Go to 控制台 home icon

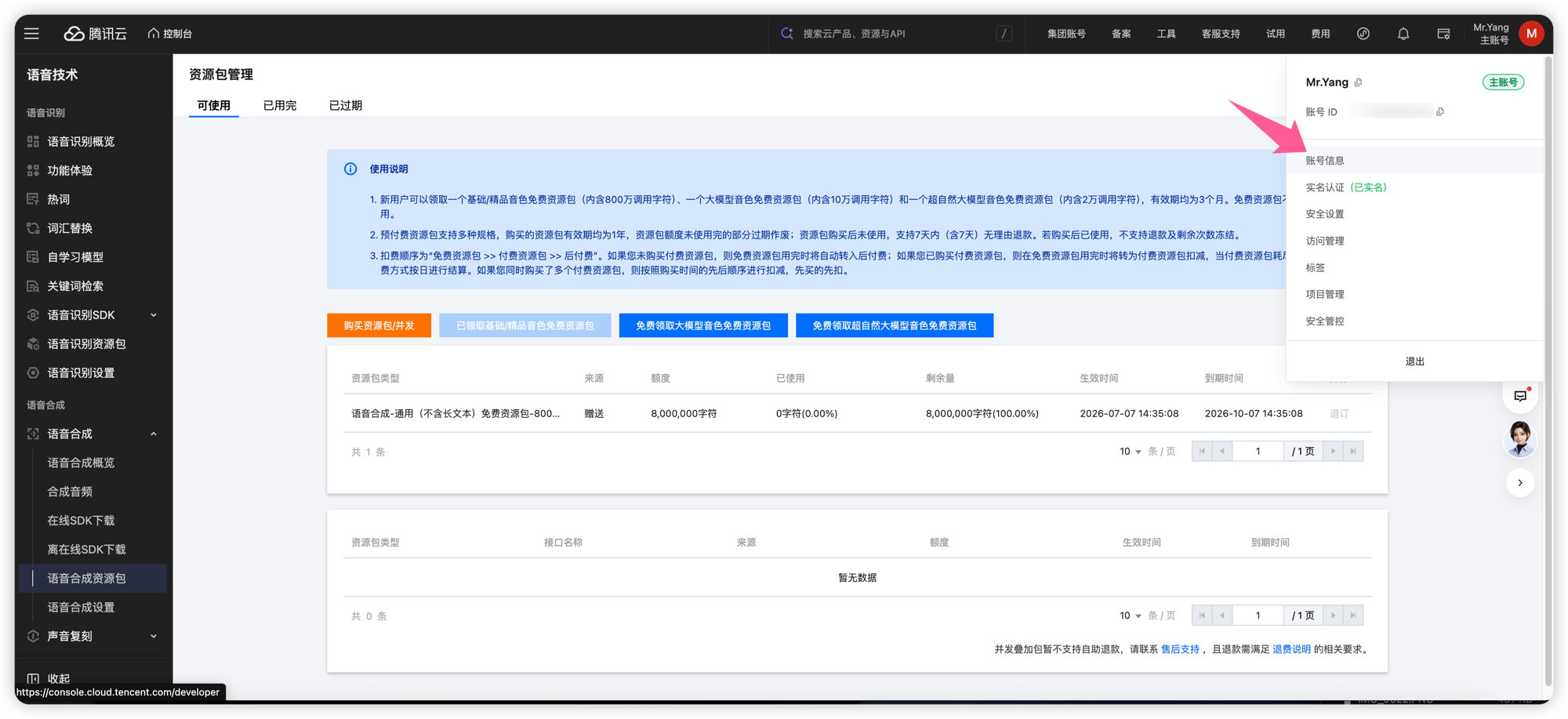tap(154, 33)
